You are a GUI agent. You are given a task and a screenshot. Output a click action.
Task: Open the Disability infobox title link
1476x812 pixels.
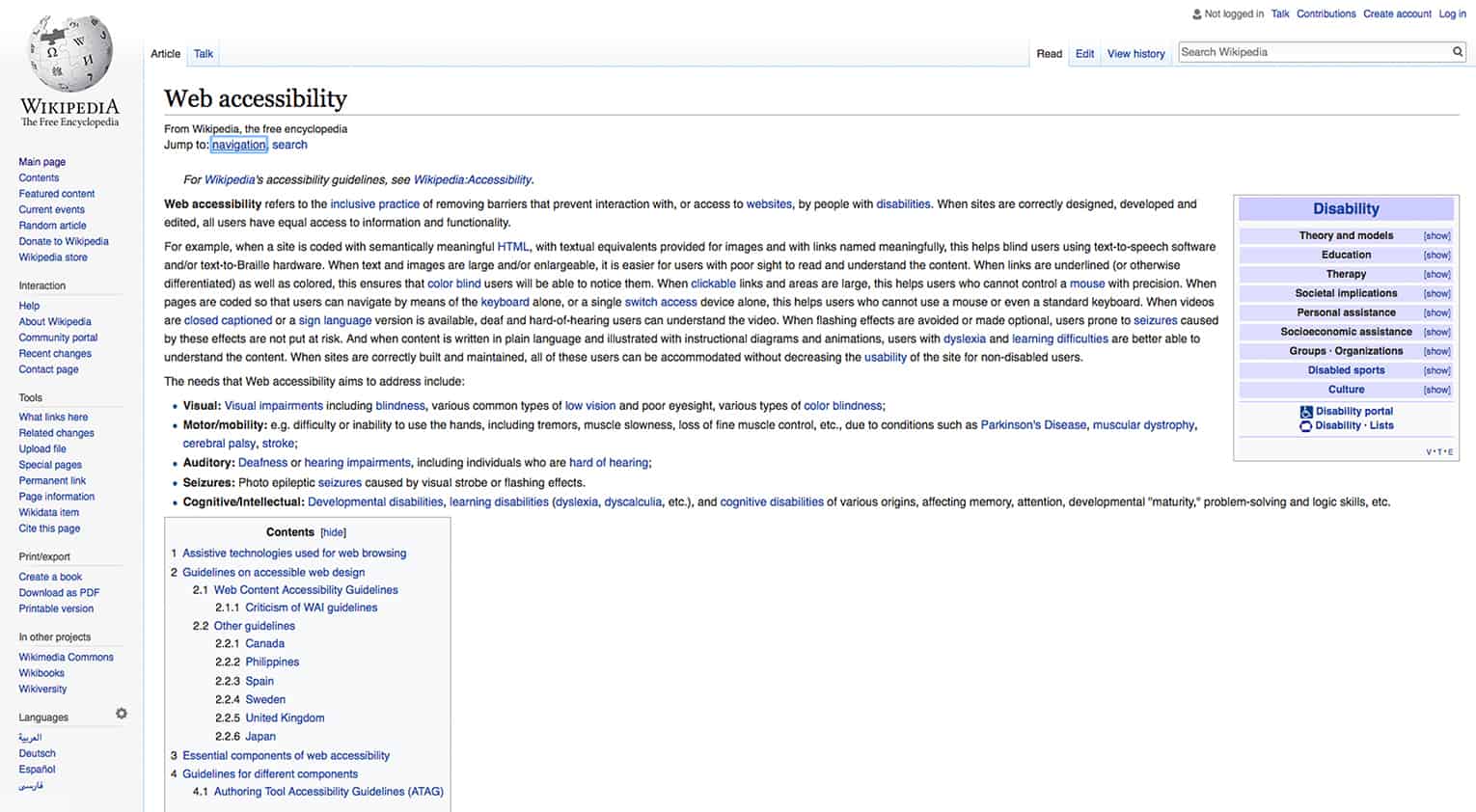click(1346, 209)
